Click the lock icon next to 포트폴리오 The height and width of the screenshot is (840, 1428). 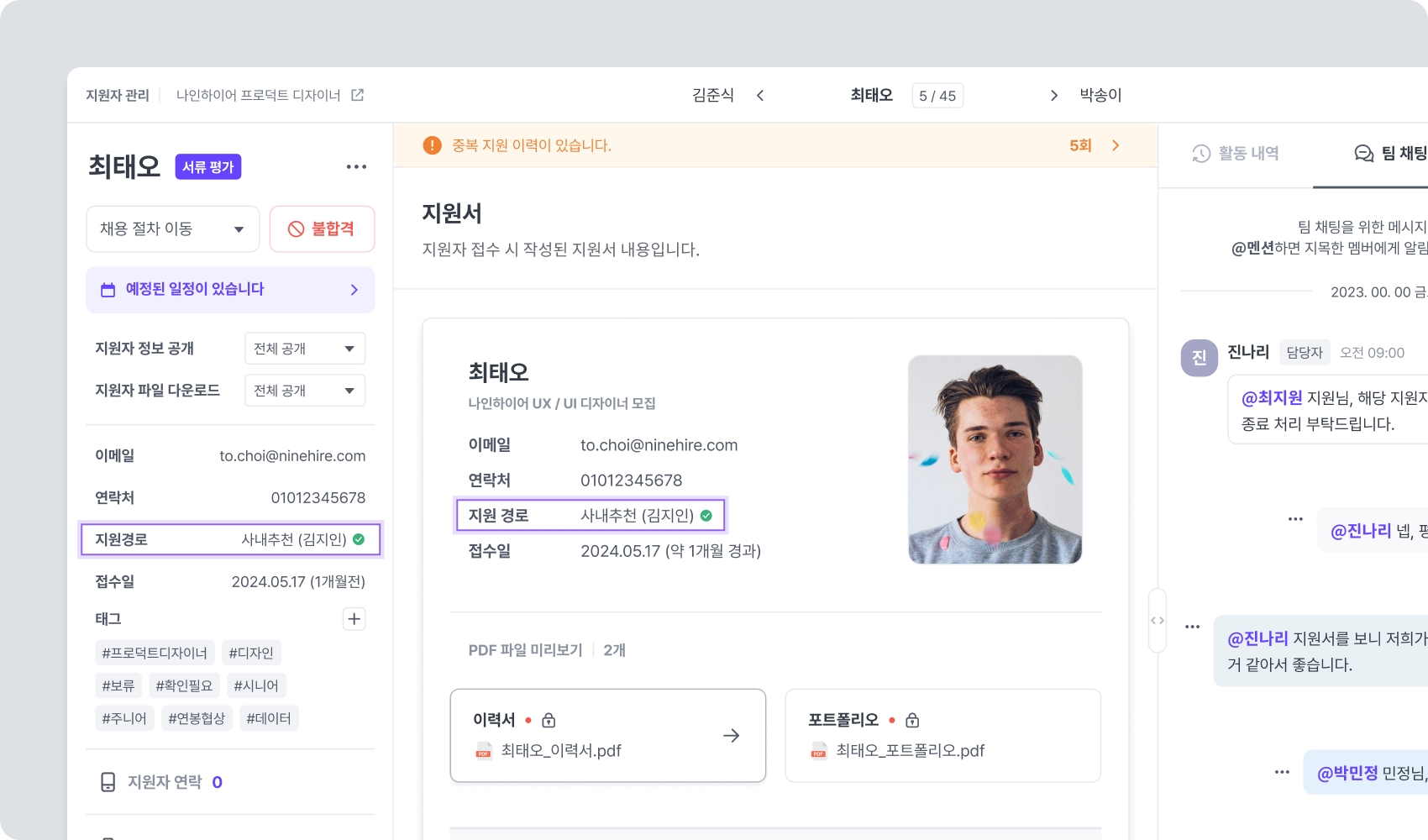click(x=912, y=720)
